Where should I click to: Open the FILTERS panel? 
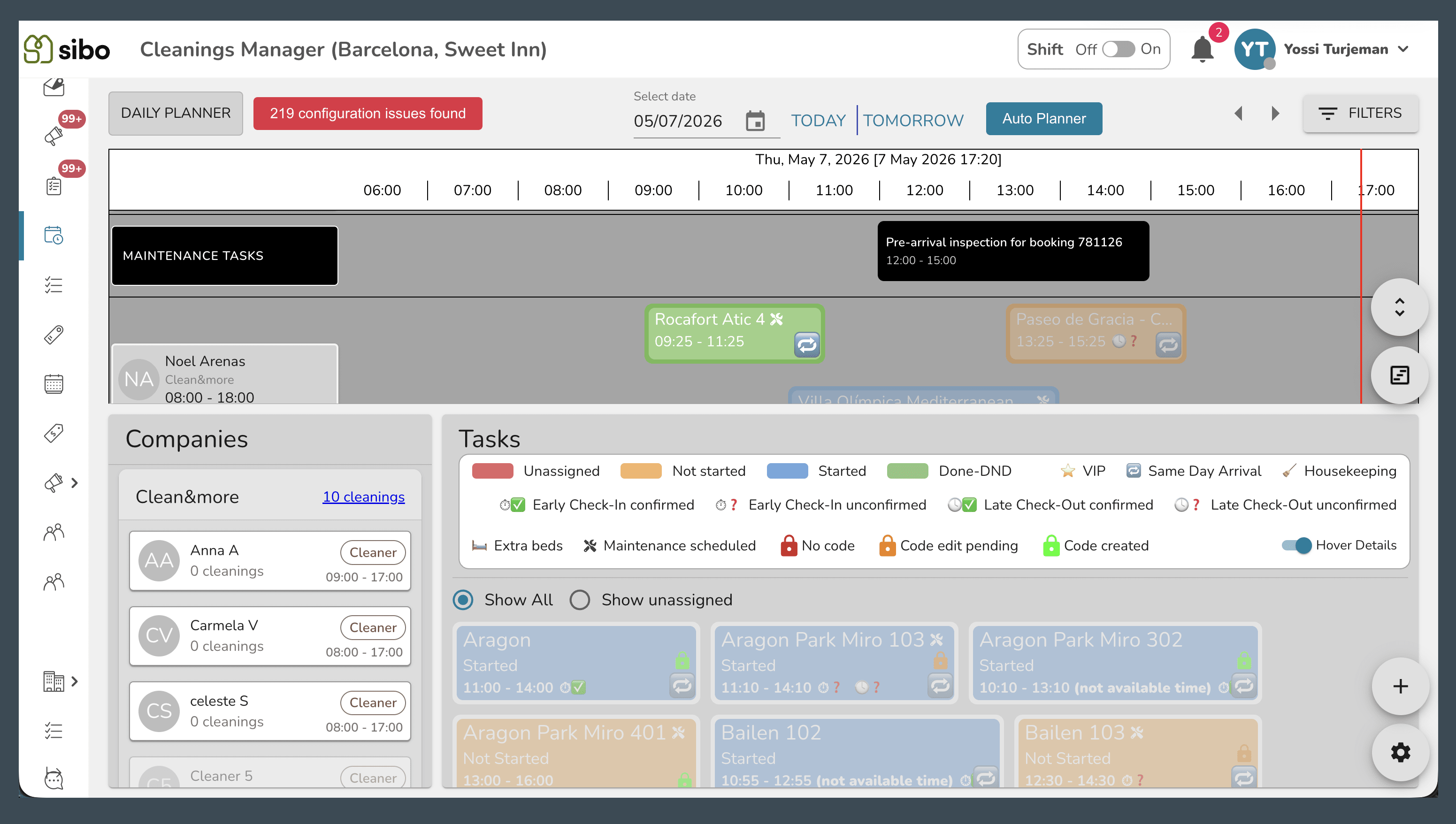coord(1360,113)
